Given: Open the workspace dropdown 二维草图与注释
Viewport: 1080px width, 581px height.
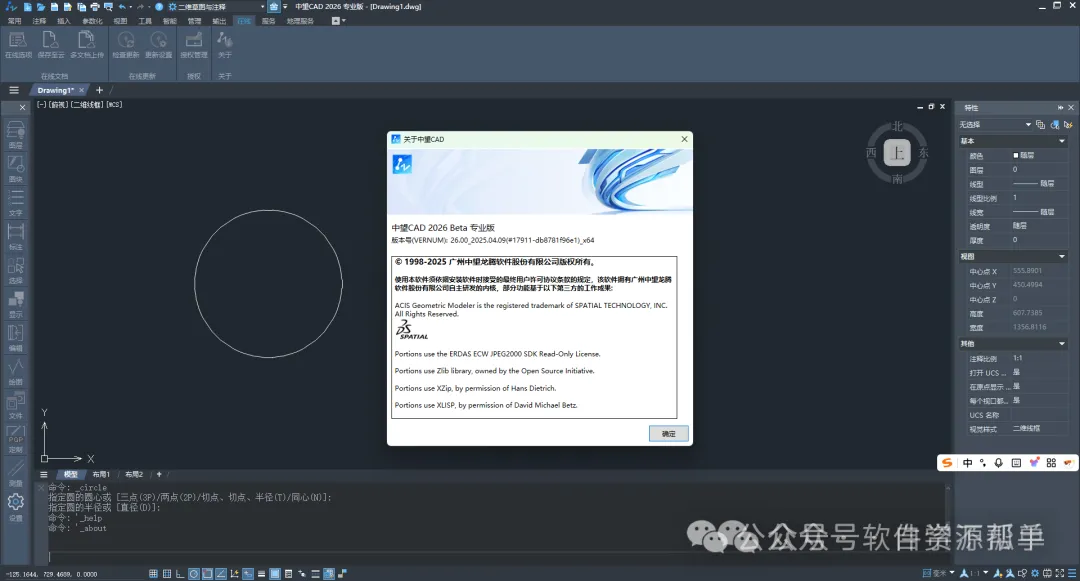Looking at the screenshot, I should (217, 7).
